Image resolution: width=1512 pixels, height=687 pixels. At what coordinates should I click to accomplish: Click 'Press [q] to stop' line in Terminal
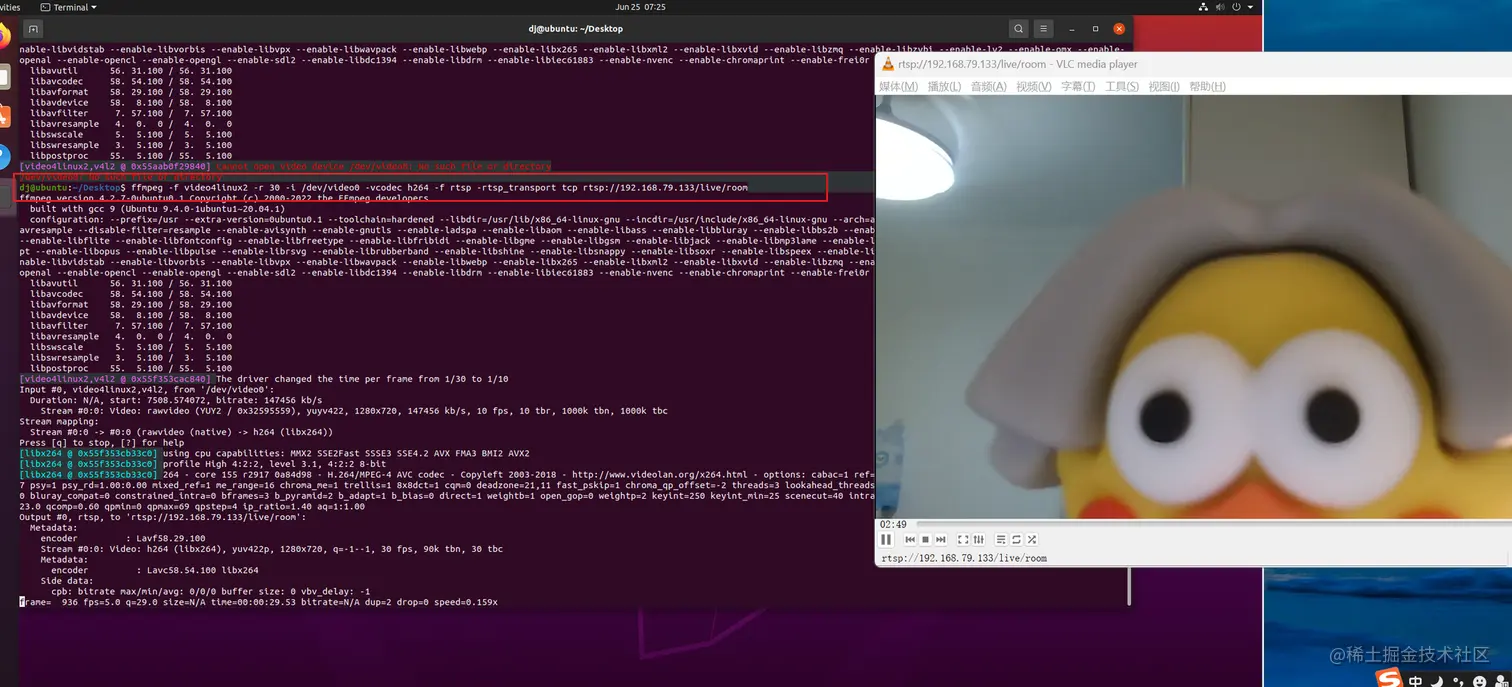[102, 442]
